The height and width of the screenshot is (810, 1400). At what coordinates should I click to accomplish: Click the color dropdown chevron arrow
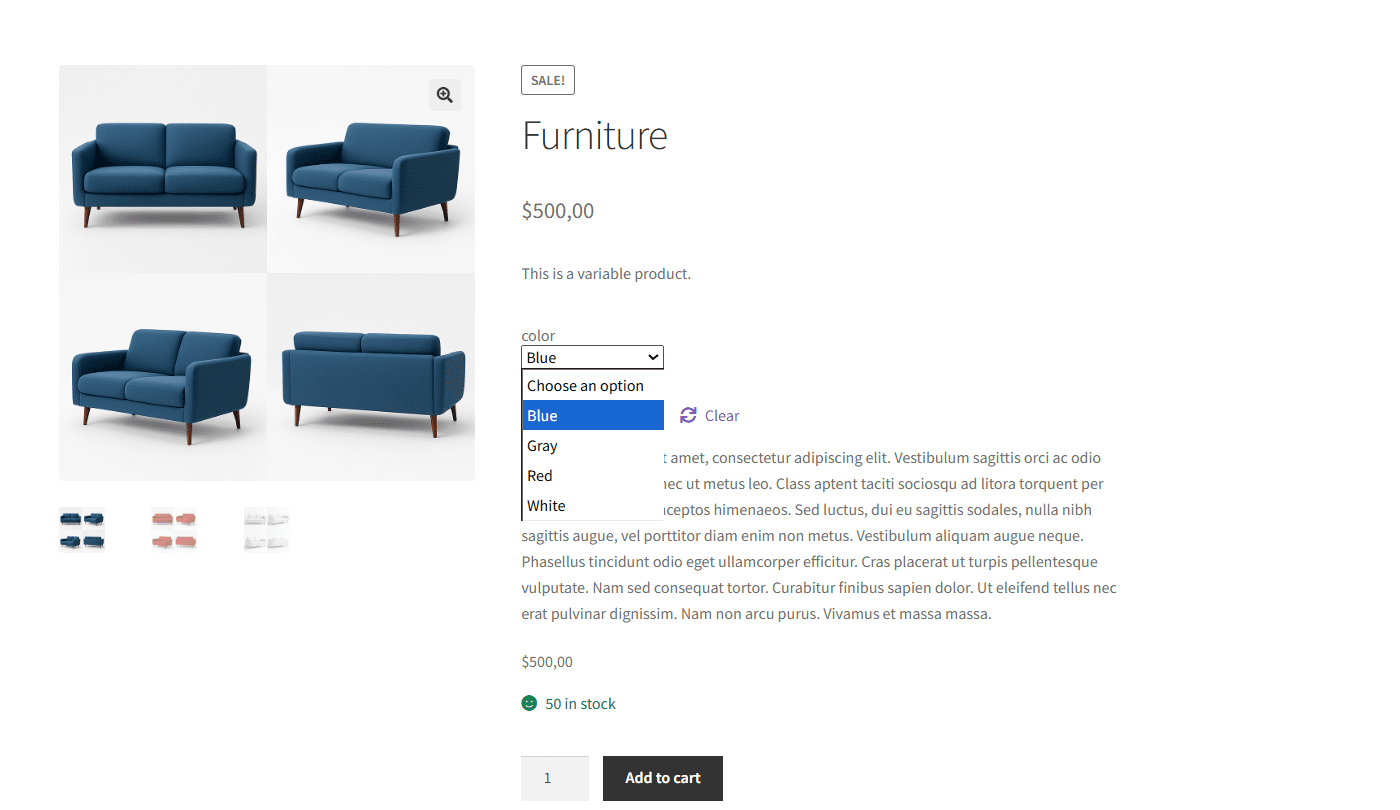(653, 357)
